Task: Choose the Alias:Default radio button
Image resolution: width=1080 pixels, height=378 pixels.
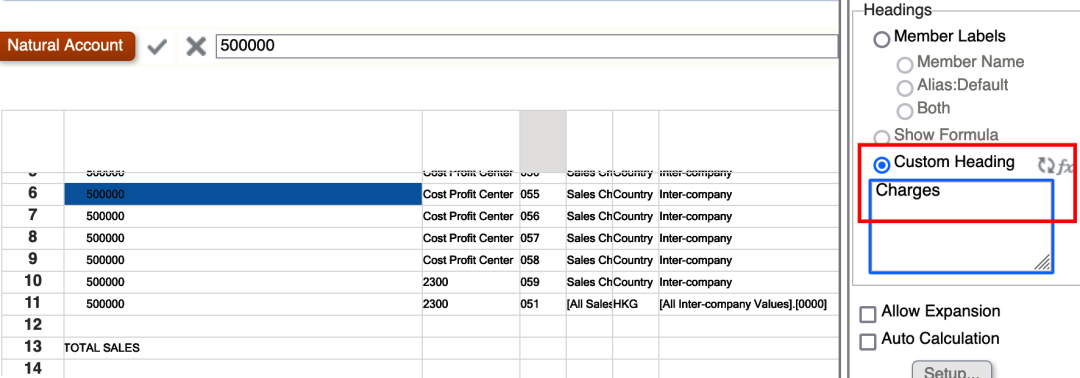Action: (904, 88)
